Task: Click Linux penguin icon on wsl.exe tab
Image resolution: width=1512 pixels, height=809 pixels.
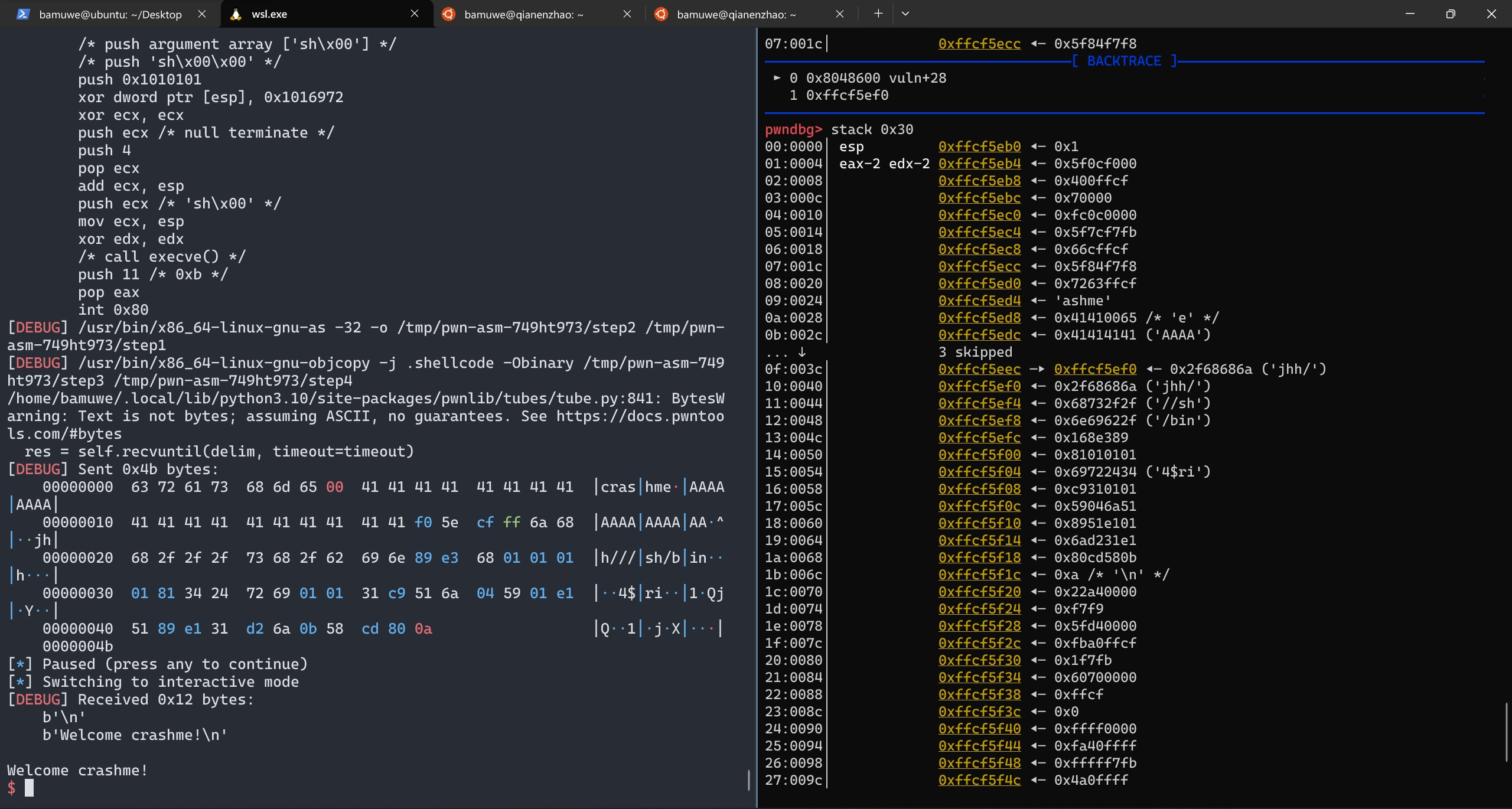Action: point(236,14)
